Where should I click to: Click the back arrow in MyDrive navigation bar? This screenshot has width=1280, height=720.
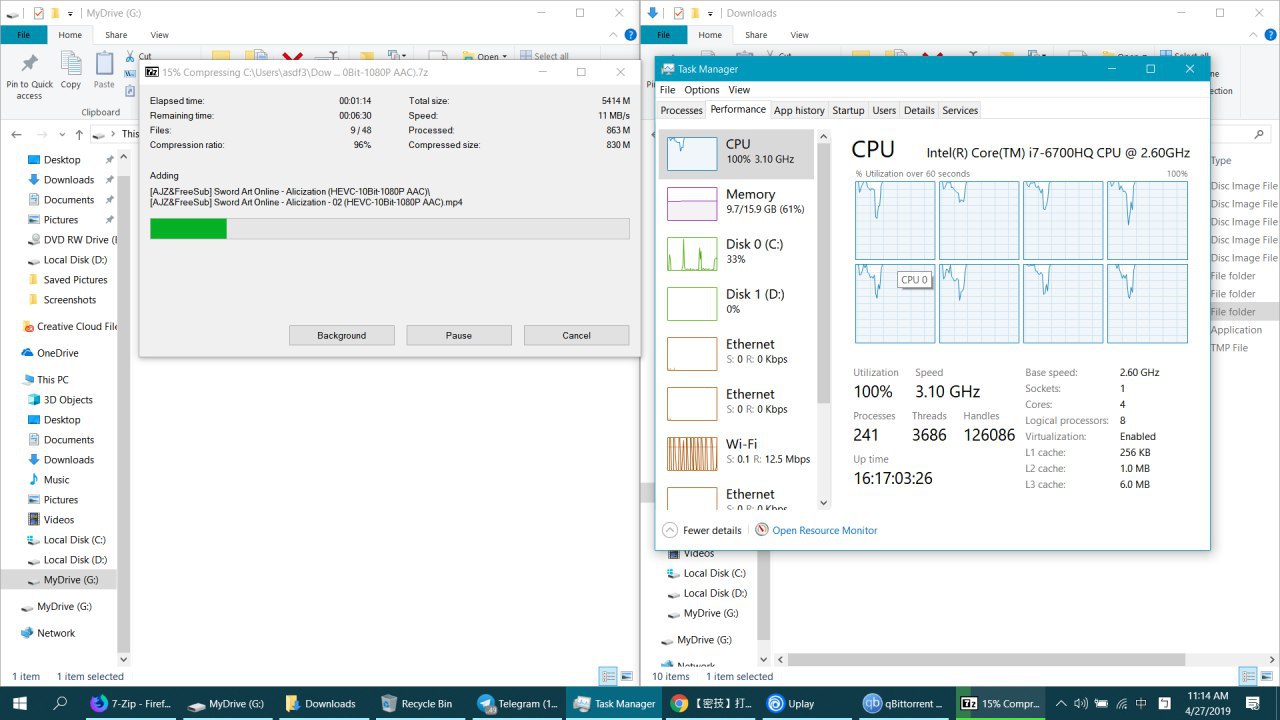(16, 134)
